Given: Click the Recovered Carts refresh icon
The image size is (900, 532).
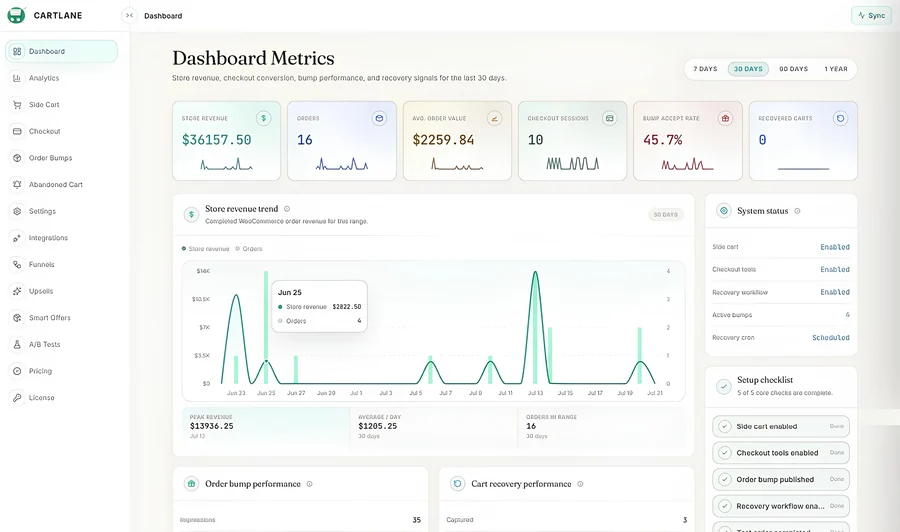Looking at the screenshot, I should pyautogui.click(x=840, y=118).
